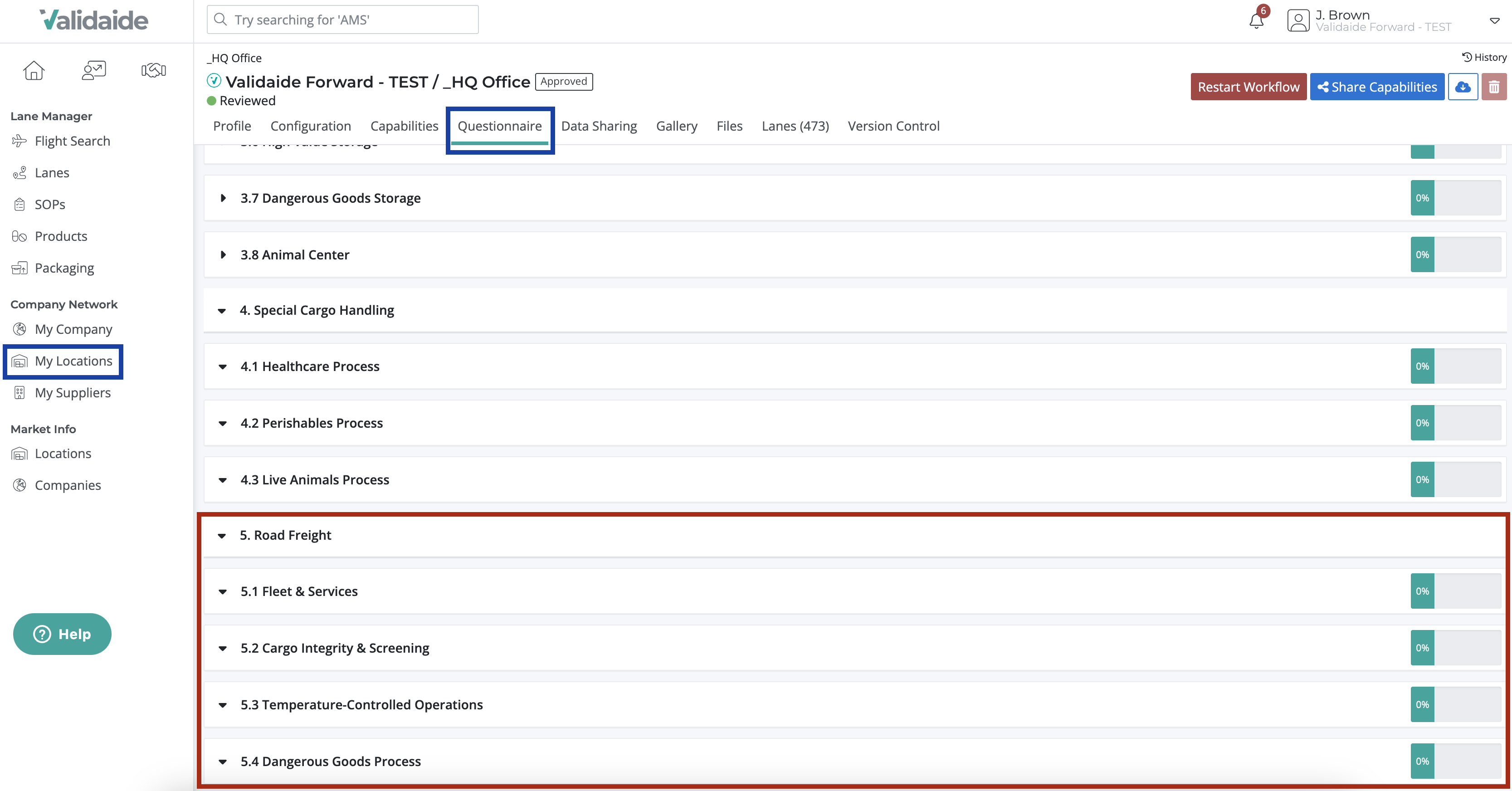Click 3.7 Dangerous Goods Storage progress bar

coord(1456,198)
